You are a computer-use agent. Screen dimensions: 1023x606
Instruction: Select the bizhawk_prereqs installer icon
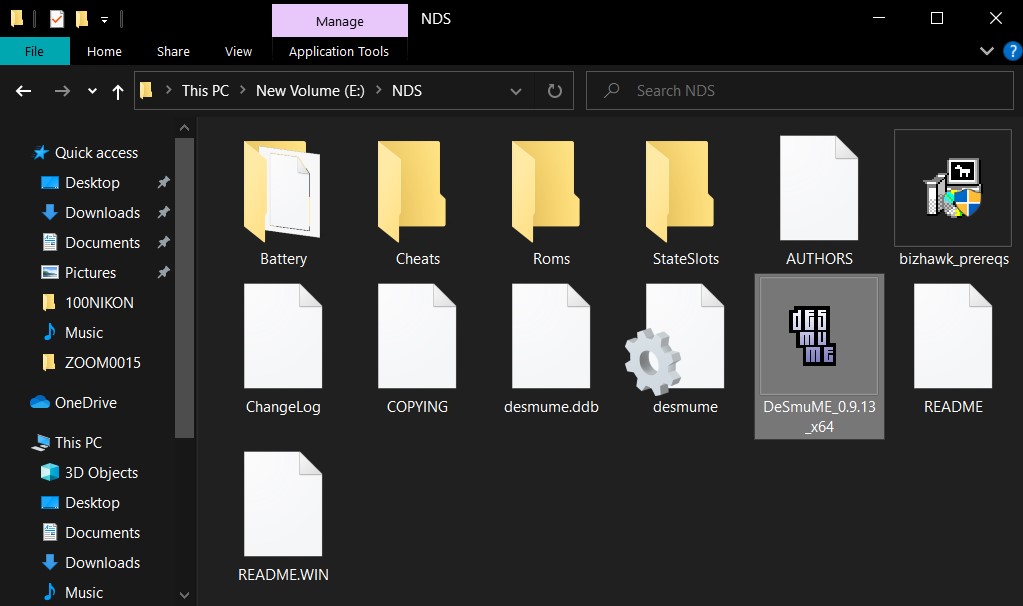tap(953, 188)
